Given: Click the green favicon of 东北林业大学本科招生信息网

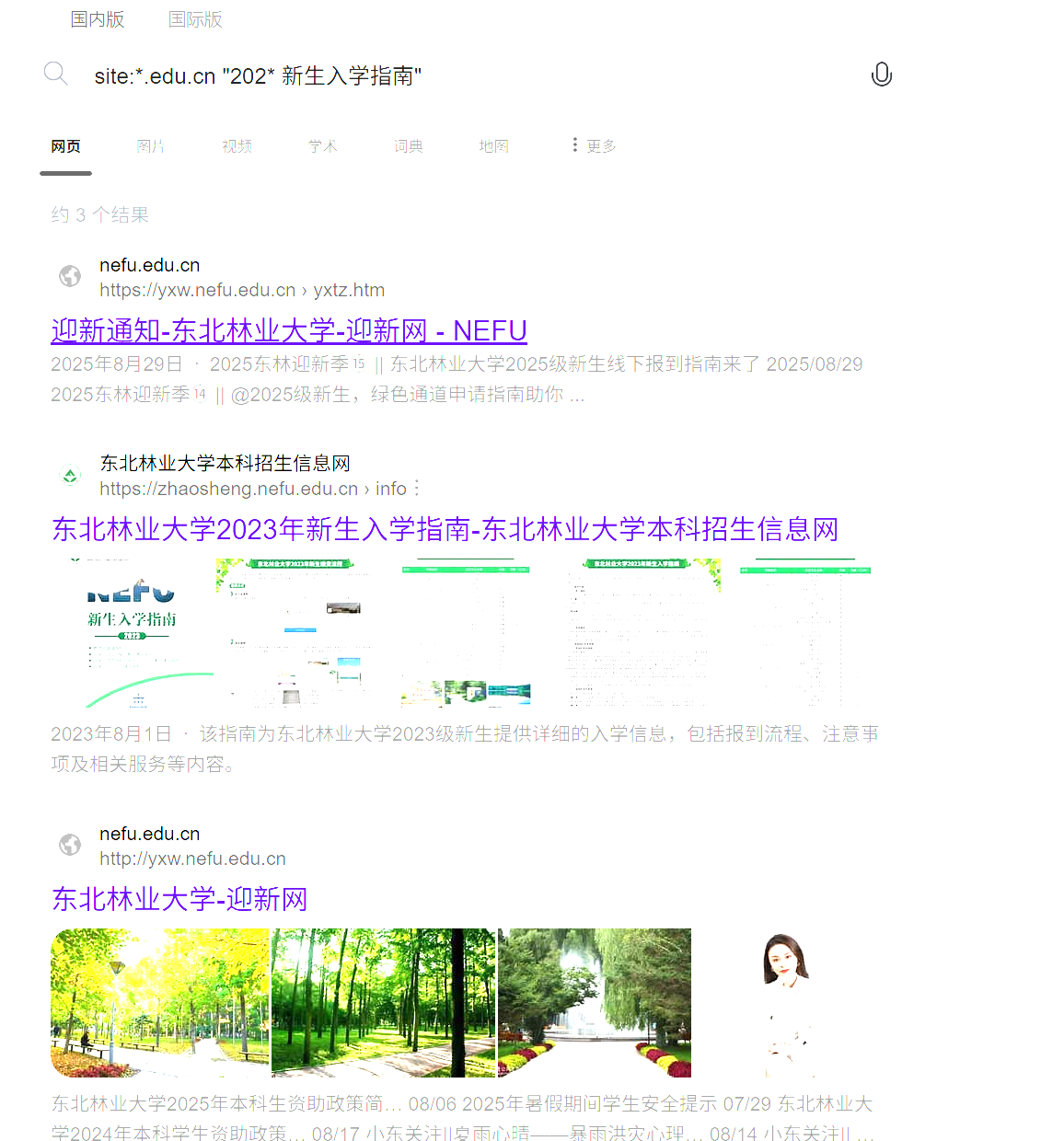Looking at the screenshot, I should coord(70,475).
